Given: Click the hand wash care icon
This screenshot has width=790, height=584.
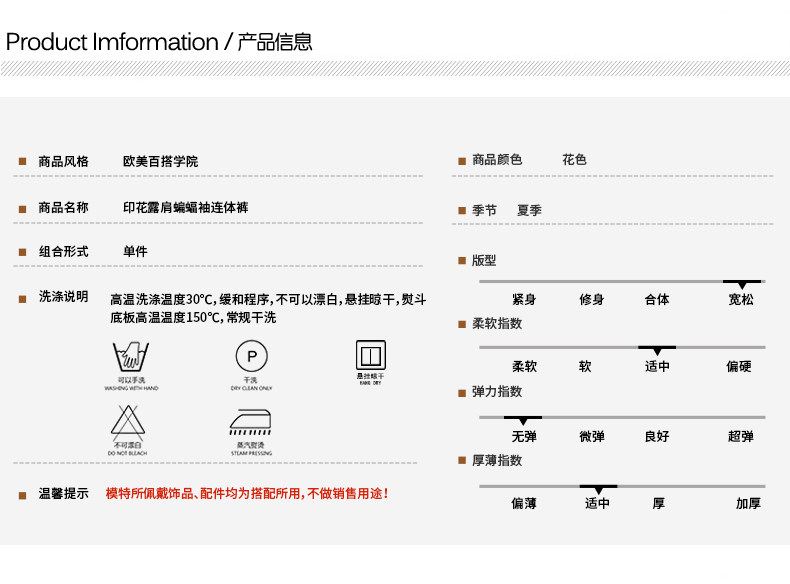Looking at the screenshot, I should (130, 356).
